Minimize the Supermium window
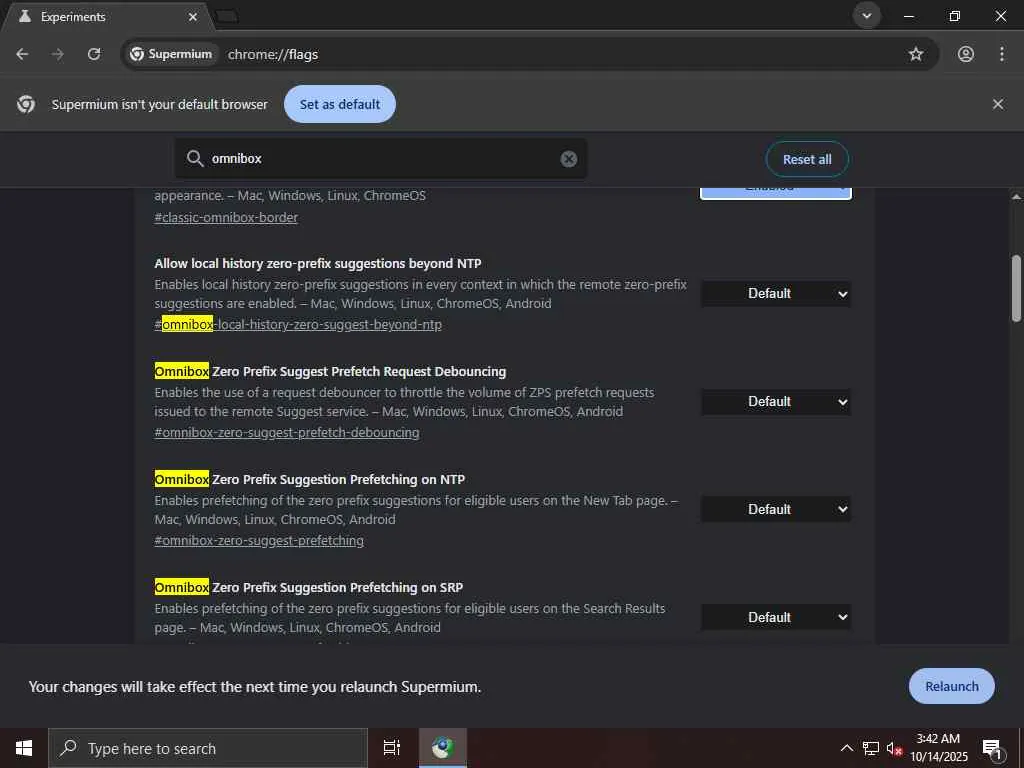Viewport: 1024px width, 768px height. click(908, 16)
